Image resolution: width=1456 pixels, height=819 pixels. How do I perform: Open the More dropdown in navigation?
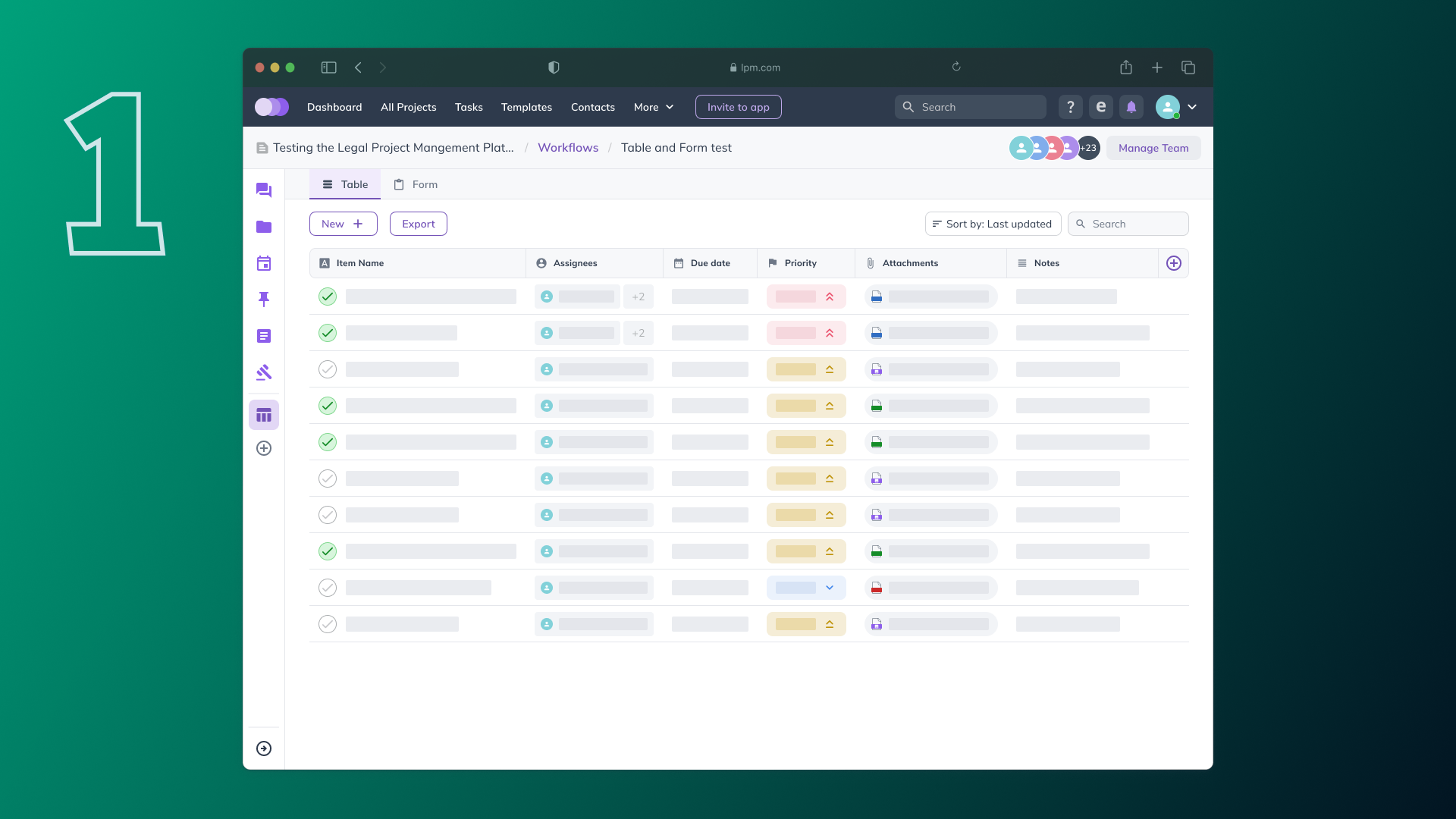tap(654, 107)
